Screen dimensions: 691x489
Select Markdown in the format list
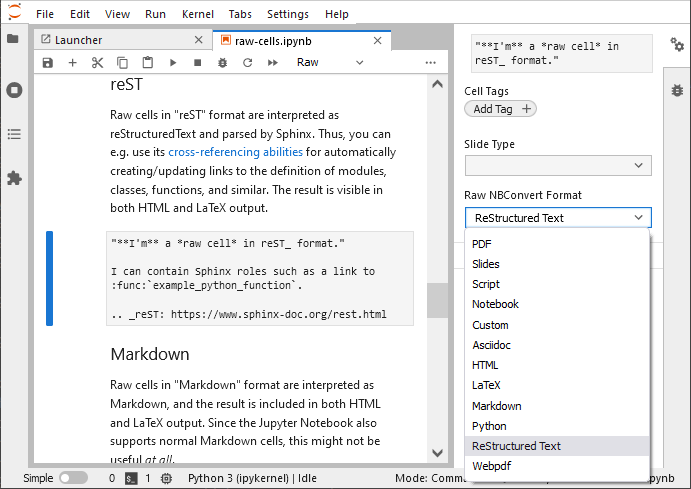point(496,406)
